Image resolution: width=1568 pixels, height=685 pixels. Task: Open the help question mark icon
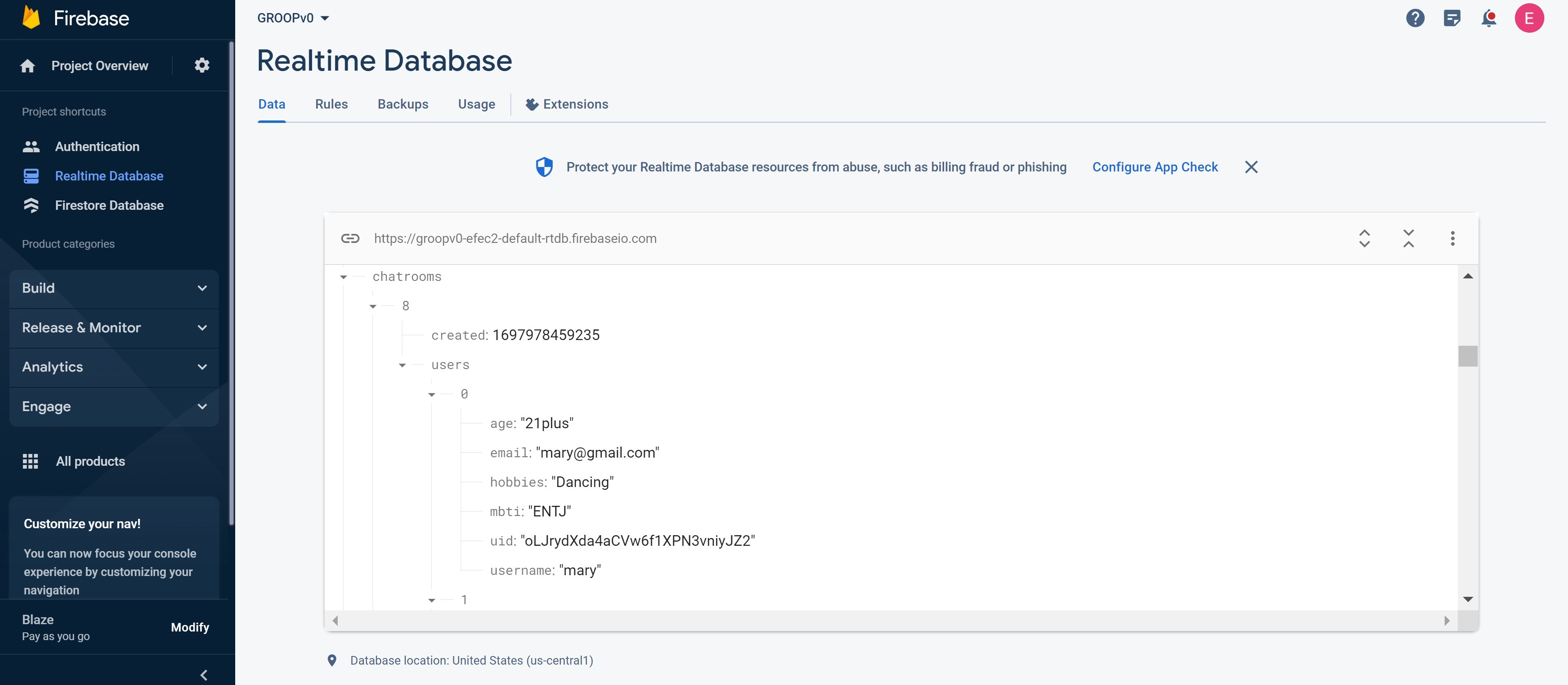[x=1414, y=18]
